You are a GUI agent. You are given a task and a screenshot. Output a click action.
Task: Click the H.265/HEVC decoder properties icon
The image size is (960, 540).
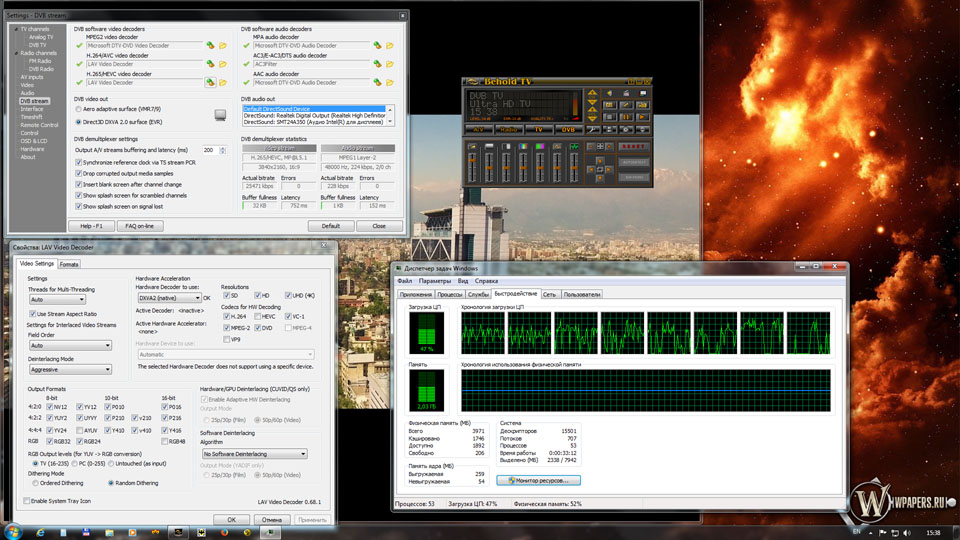211,82
